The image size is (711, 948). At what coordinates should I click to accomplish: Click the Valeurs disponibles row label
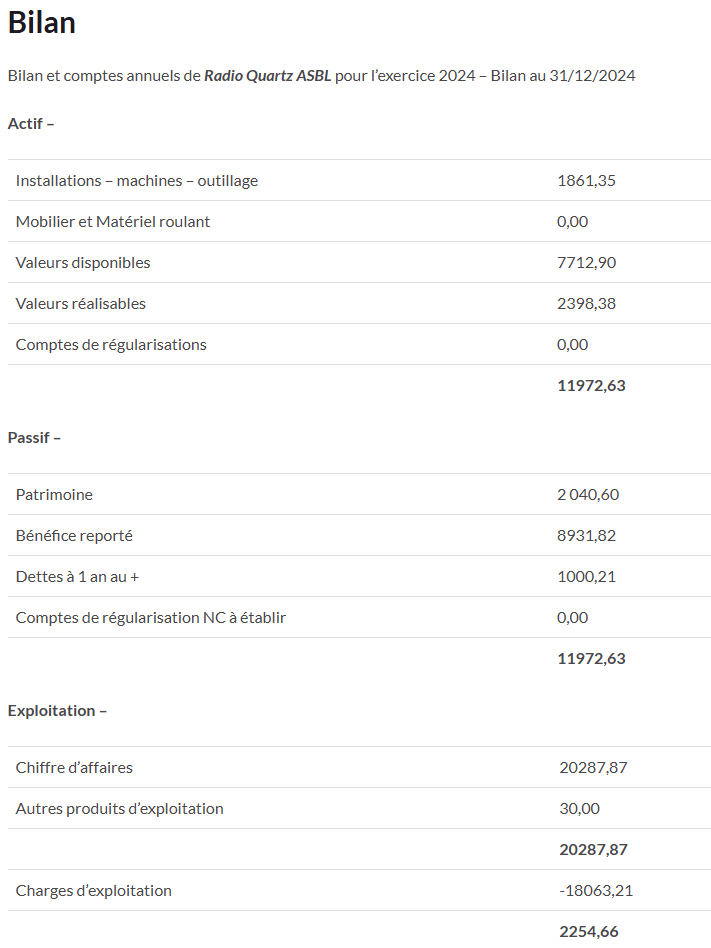tap(83, 263)
